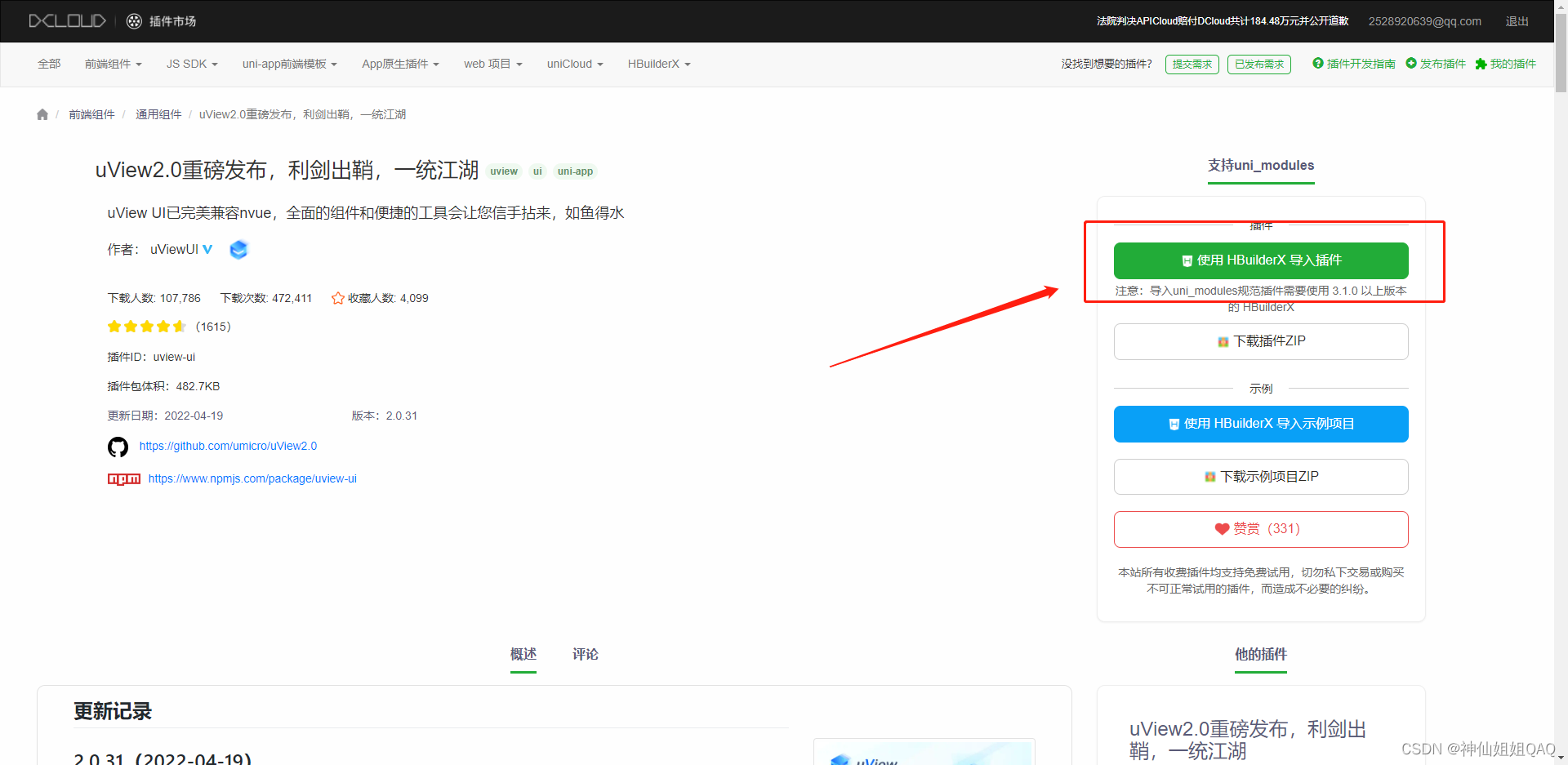Click plugin development guide icon
This screenshot has height=765, width=1568.
pyautogui.click(x=1317, y=63)
